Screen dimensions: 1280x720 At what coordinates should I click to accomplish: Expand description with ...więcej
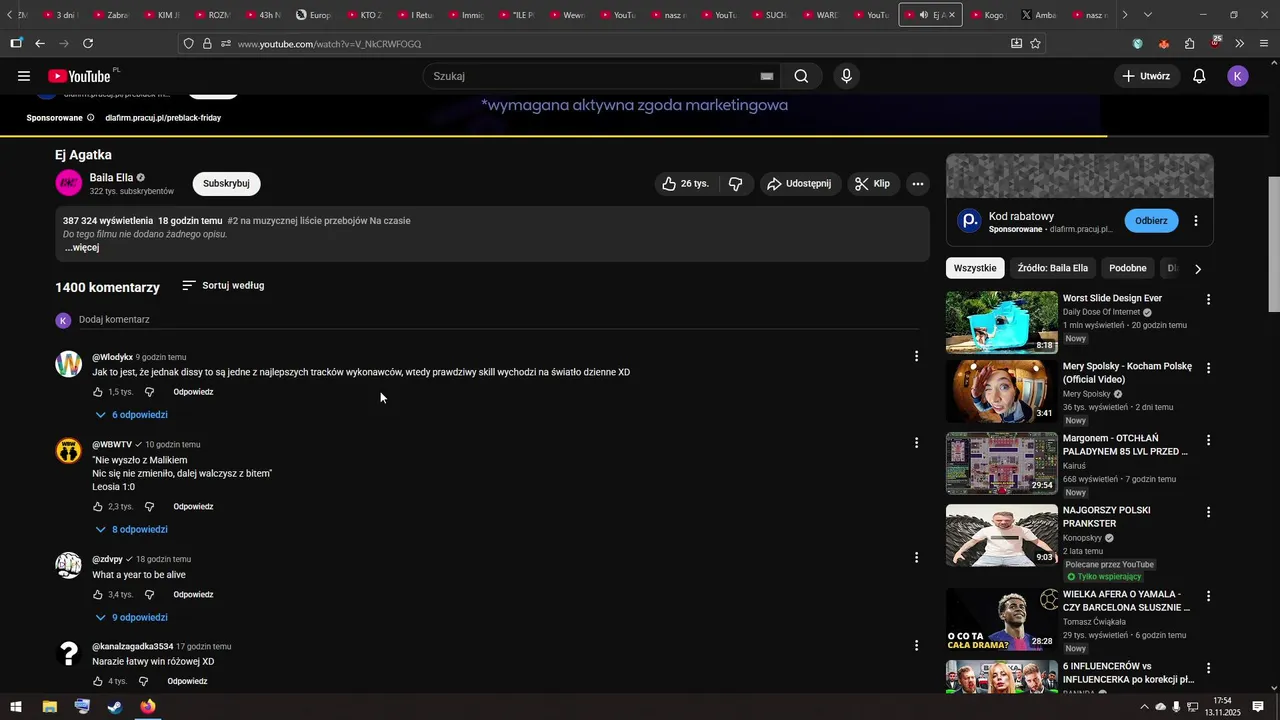(82, 248)
